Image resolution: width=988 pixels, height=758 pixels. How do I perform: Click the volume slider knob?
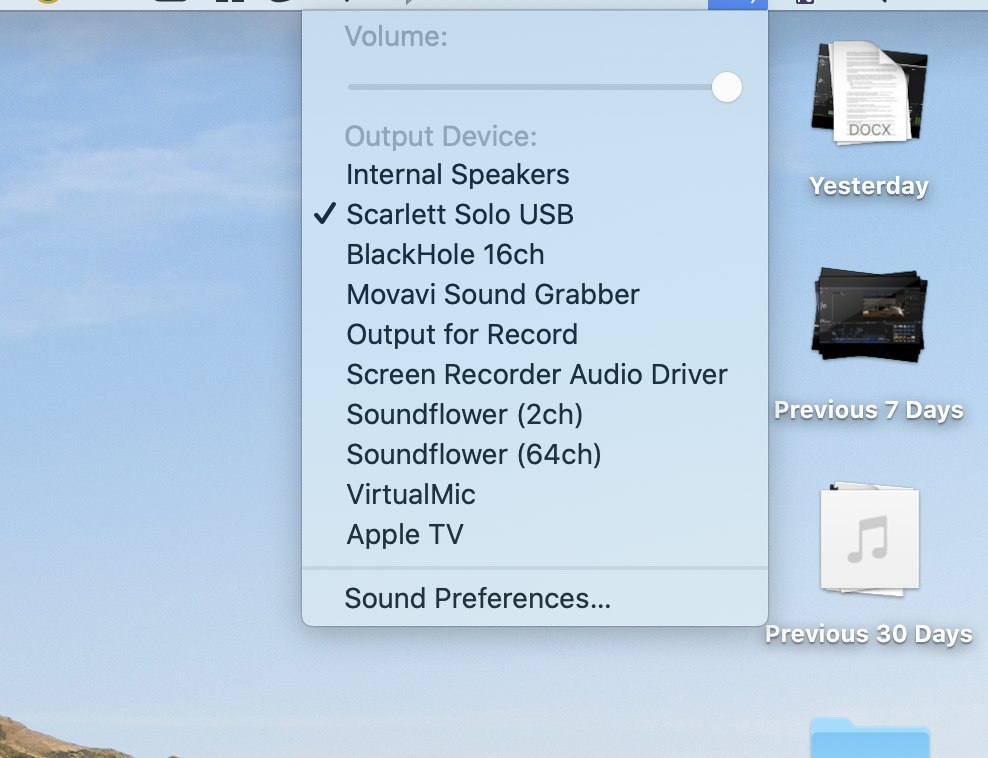(727, 87)
